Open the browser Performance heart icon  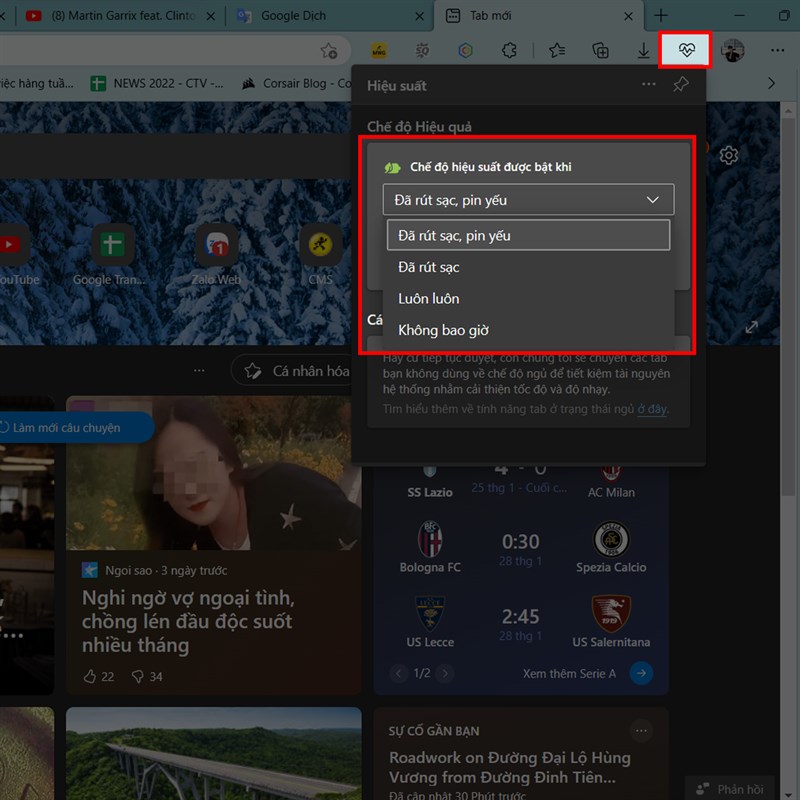686,50
